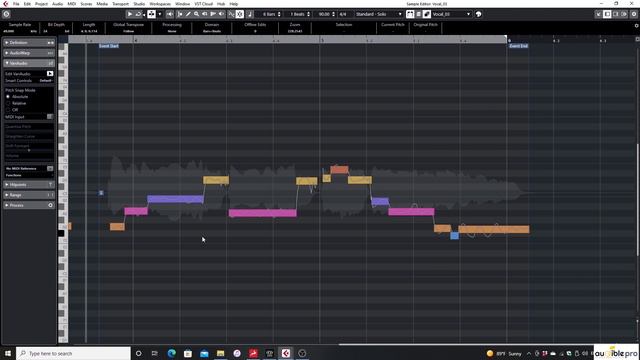Click the red pitch segment at top
Viewport: 640px width, 360px height.
pos(339,169)
